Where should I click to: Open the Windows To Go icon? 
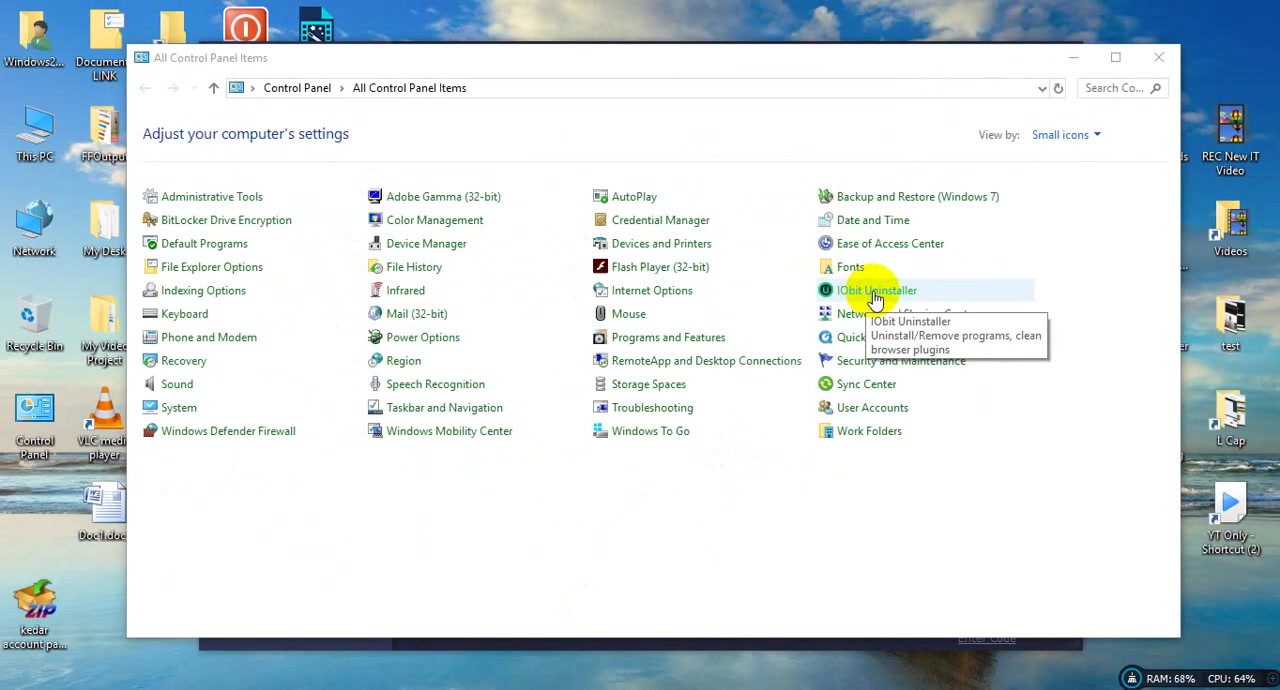click(x=600, y=431)
